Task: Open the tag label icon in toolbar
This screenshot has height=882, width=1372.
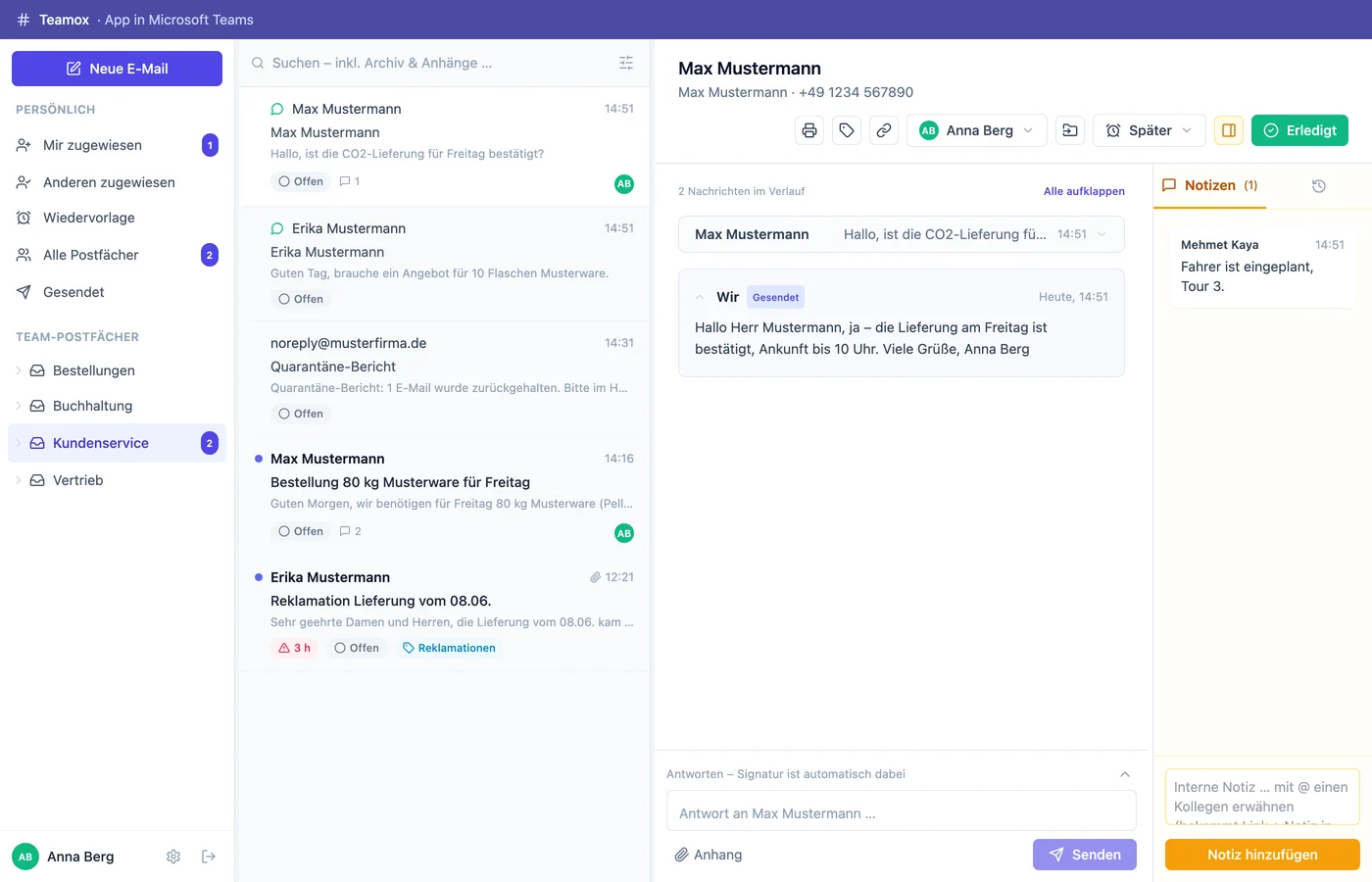Action: coord(847,130)
